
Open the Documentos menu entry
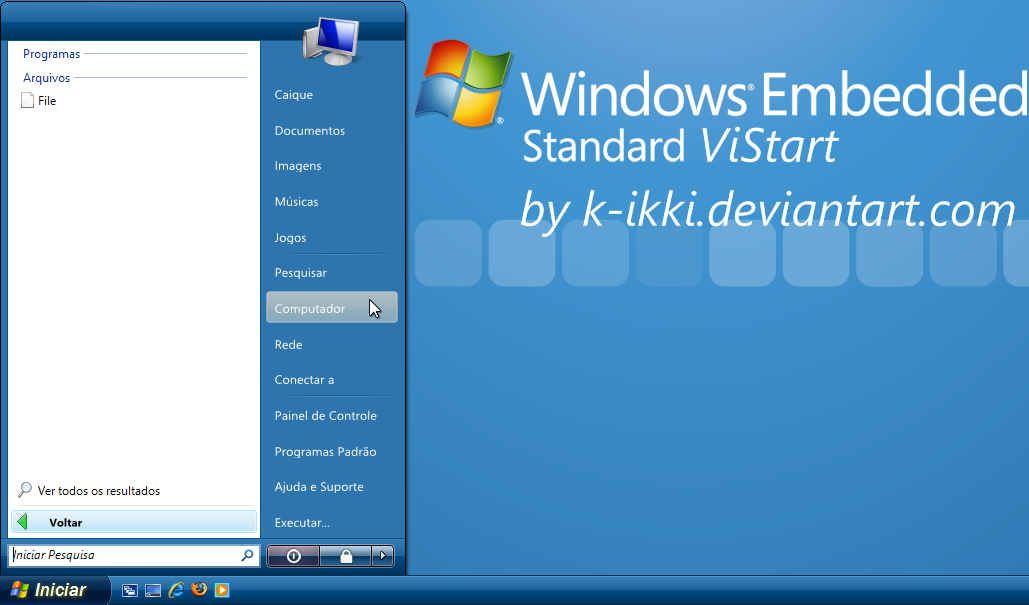coord(310,130)
